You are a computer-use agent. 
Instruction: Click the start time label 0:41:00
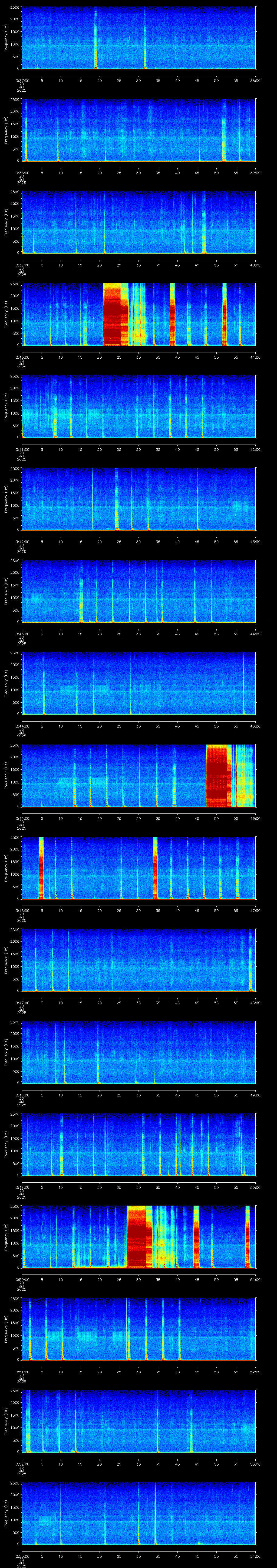22,449
